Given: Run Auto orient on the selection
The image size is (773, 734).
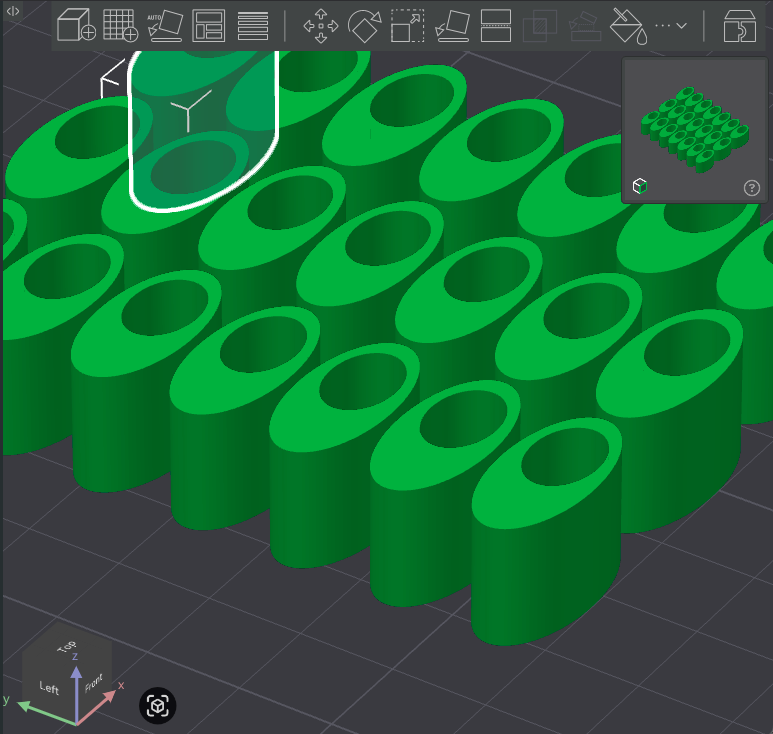Looking at the screenshot, I should coord(165,25).
